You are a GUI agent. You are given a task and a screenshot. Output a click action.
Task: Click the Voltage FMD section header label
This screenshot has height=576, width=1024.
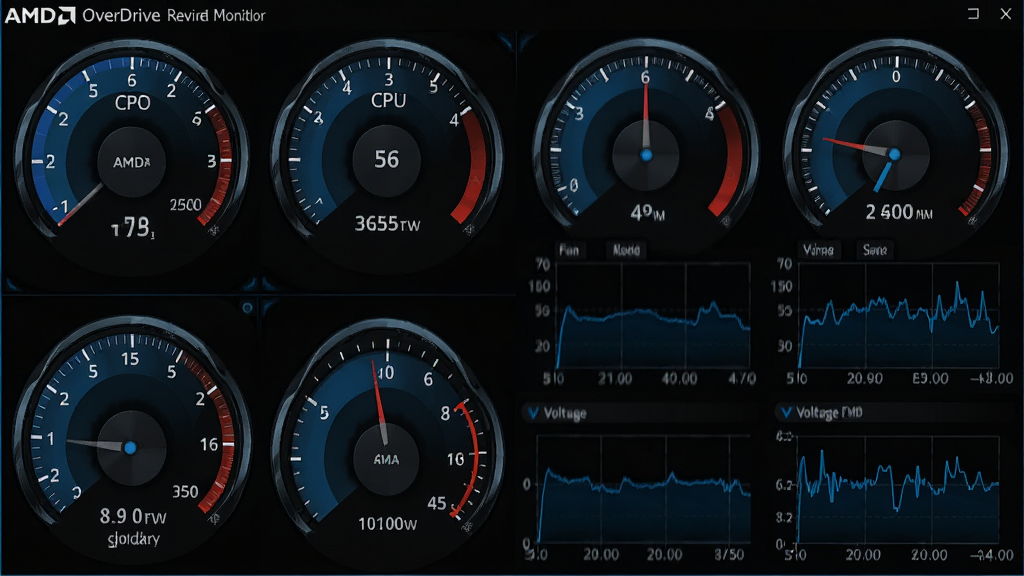coord(829,413)
